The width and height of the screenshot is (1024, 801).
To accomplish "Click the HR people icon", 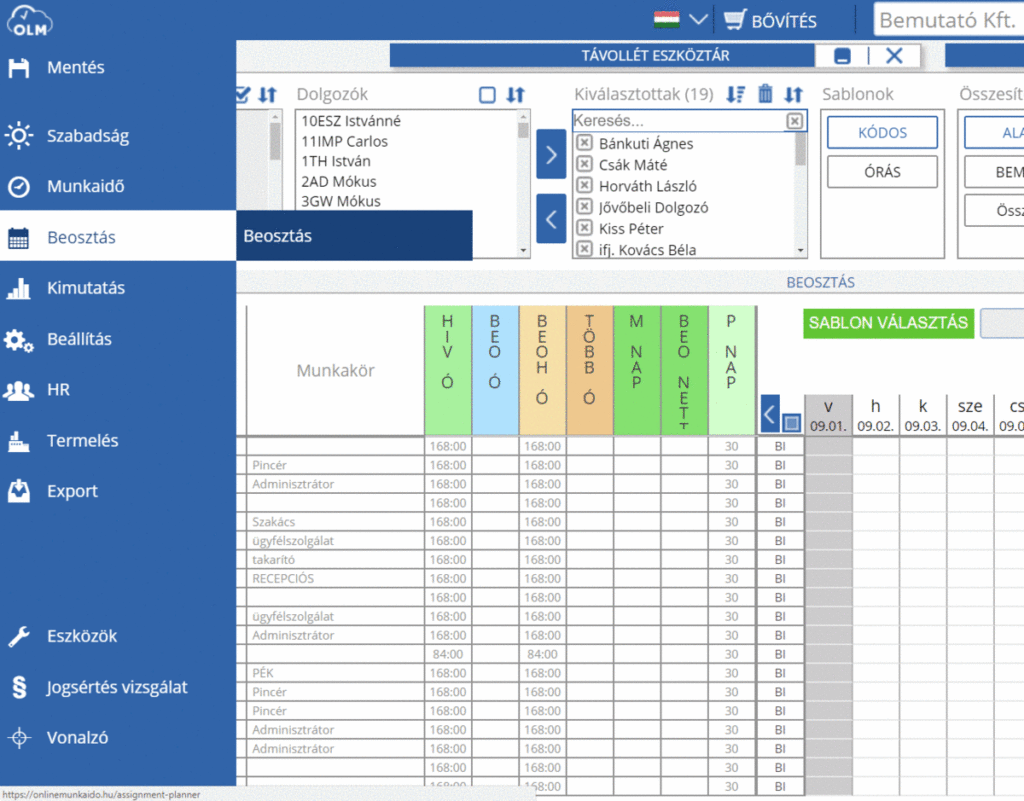I will 18,390.
